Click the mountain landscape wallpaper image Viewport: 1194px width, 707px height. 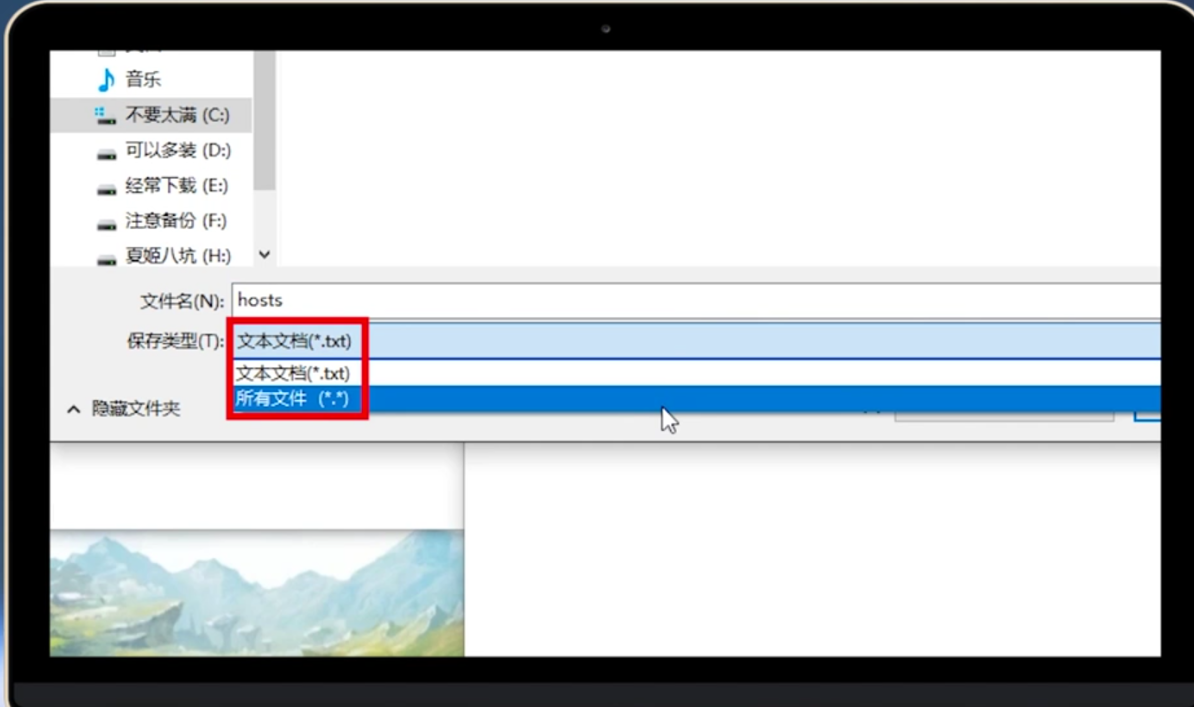click(x=257, y=593)
